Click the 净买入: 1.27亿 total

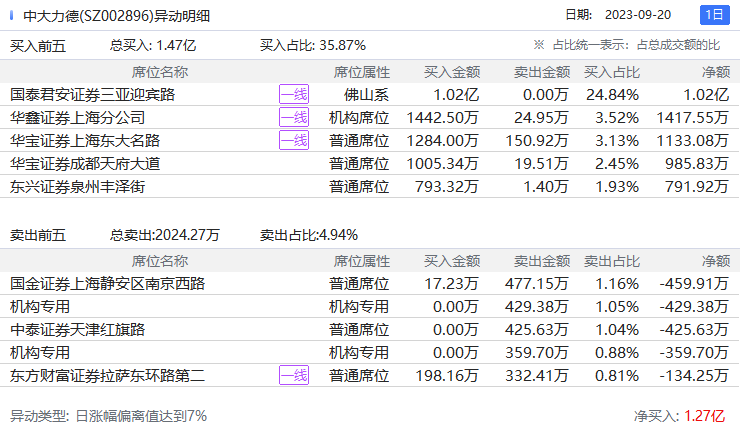(679, 416)
